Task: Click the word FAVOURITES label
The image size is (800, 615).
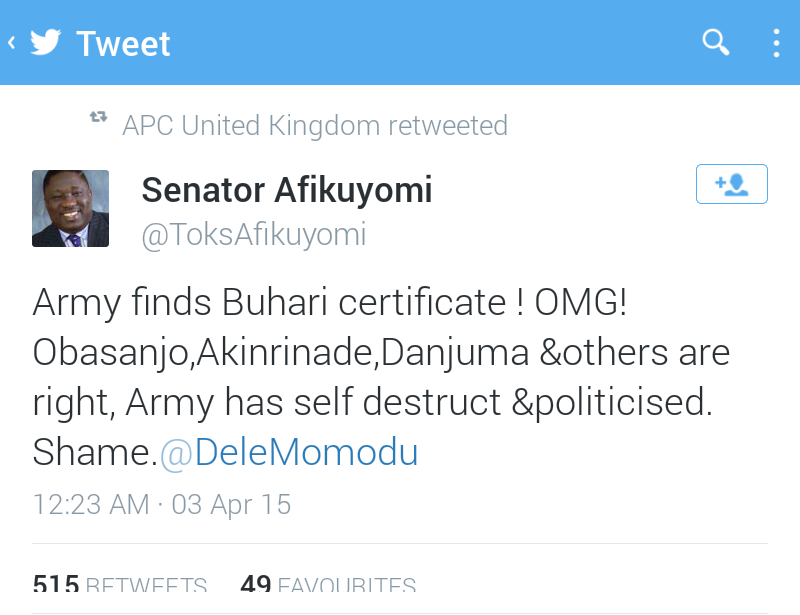Action: [346, 584]
